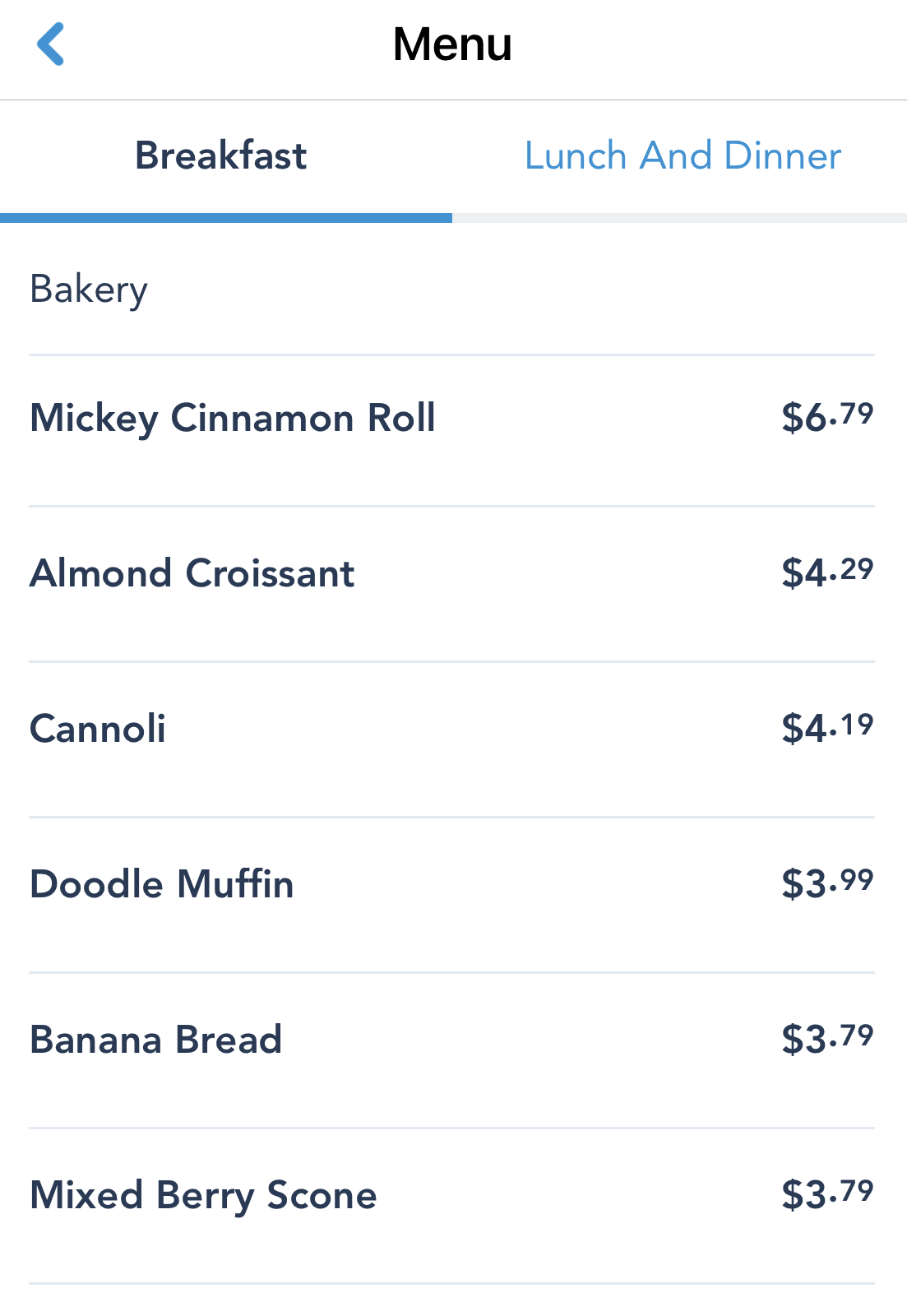Click the Mixed Berry Scone price
Viewport: 907px width, 1316px height.
[x=826, y=1194]
